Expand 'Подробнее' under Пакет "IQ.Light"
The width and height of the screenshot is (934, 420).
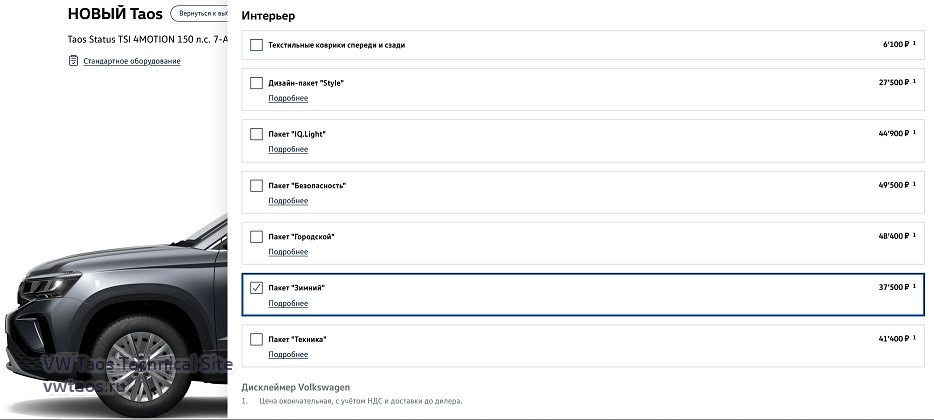coord(288,149)
